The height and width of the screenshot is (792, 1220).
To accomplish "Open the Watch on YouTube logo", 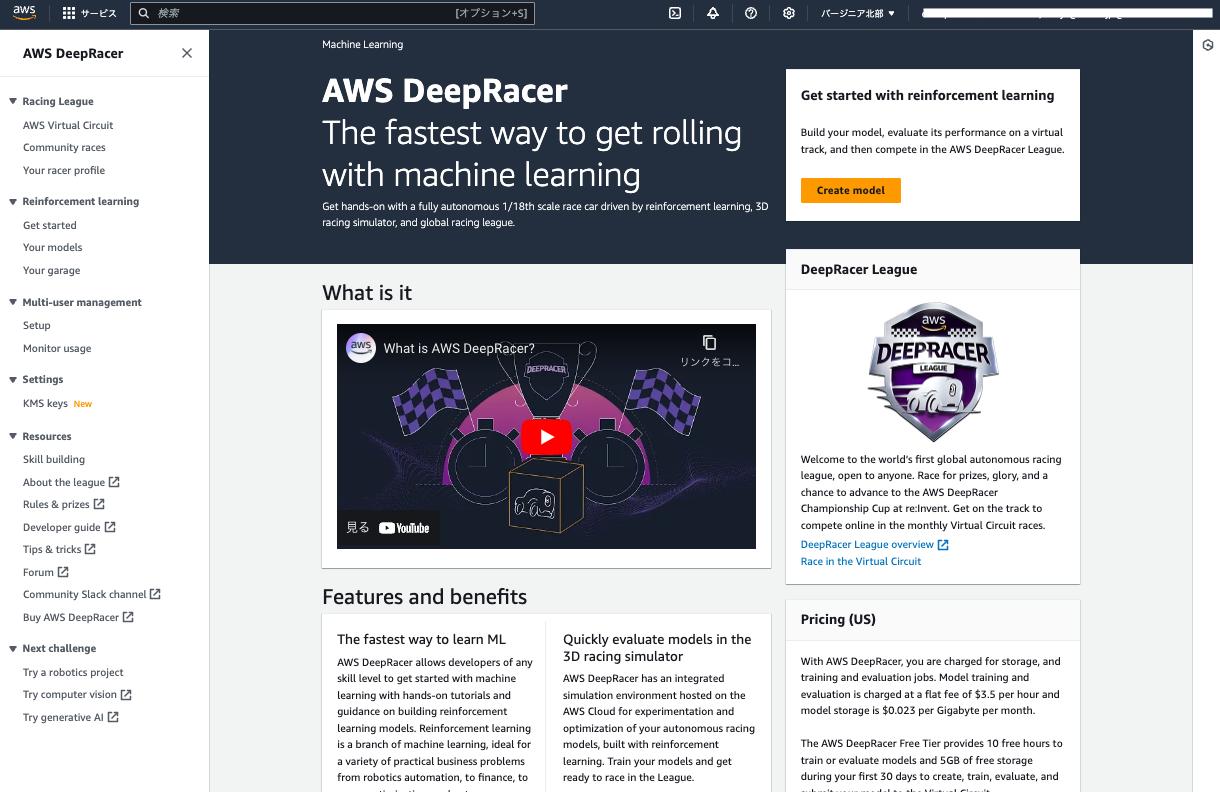I will point(404,528).
